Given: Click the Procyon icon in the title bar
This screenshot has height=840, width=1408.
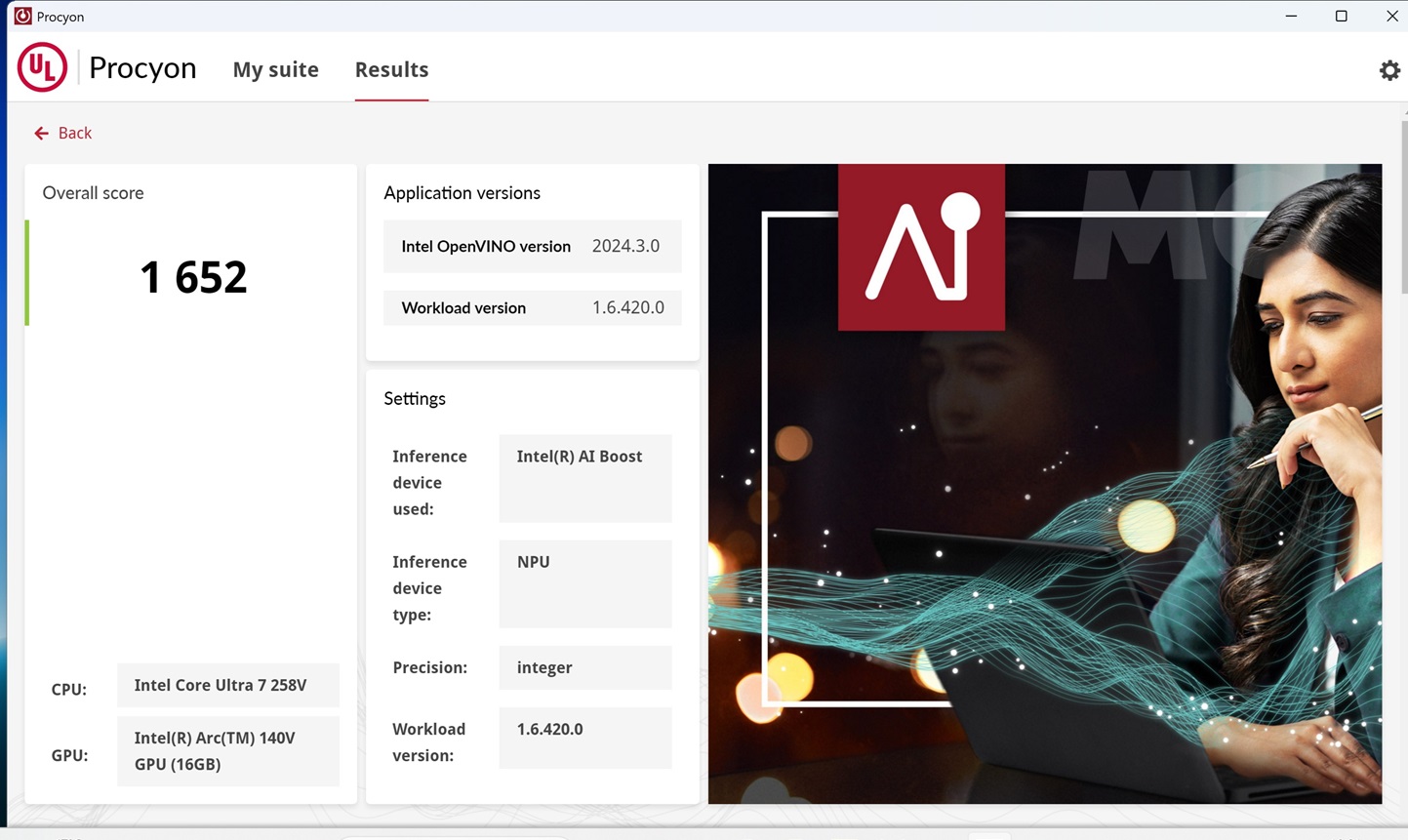Looking at the screenshot, I should point(21,17).
